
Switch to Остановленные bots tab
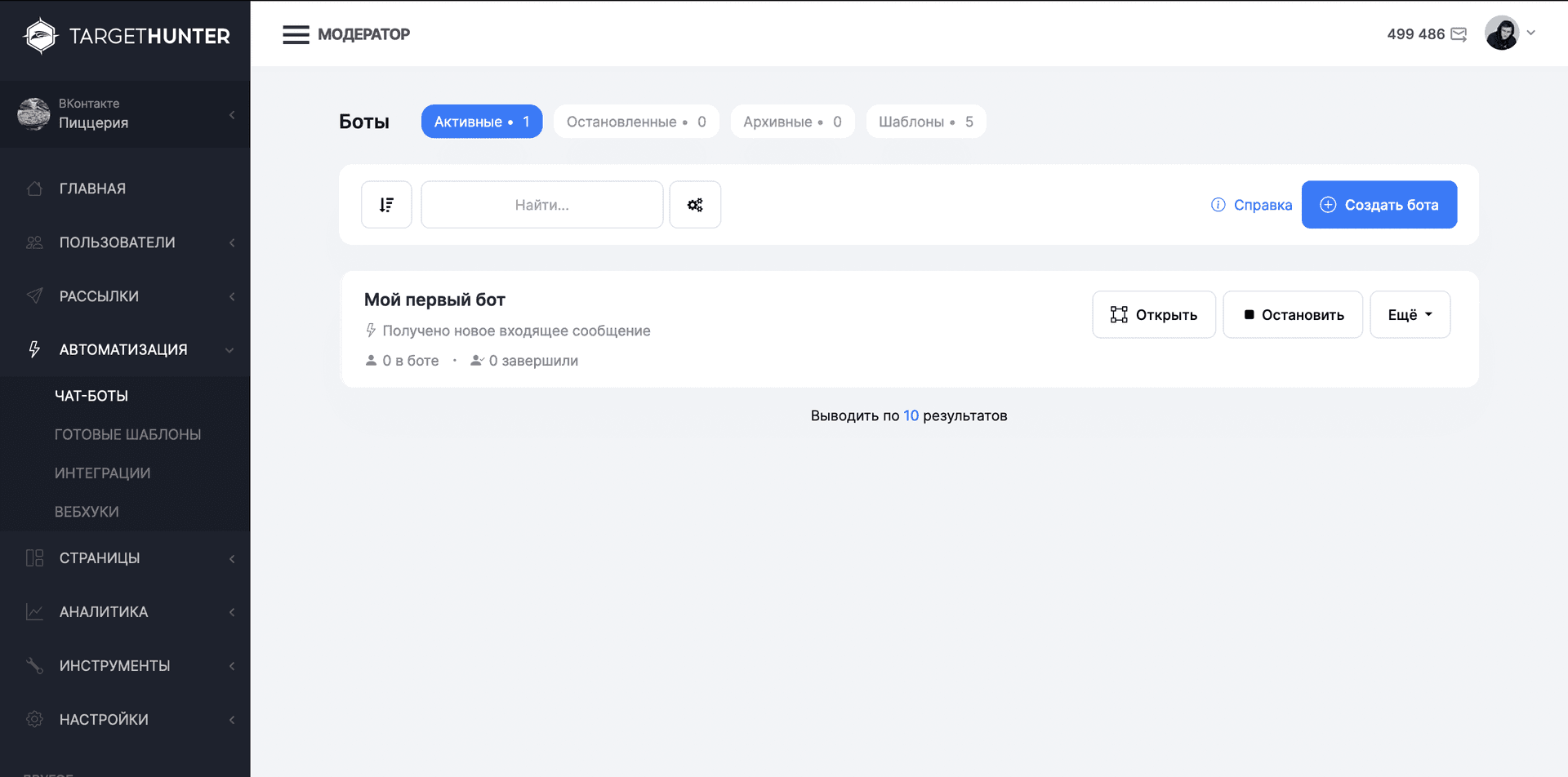click(x=635, y=122)
